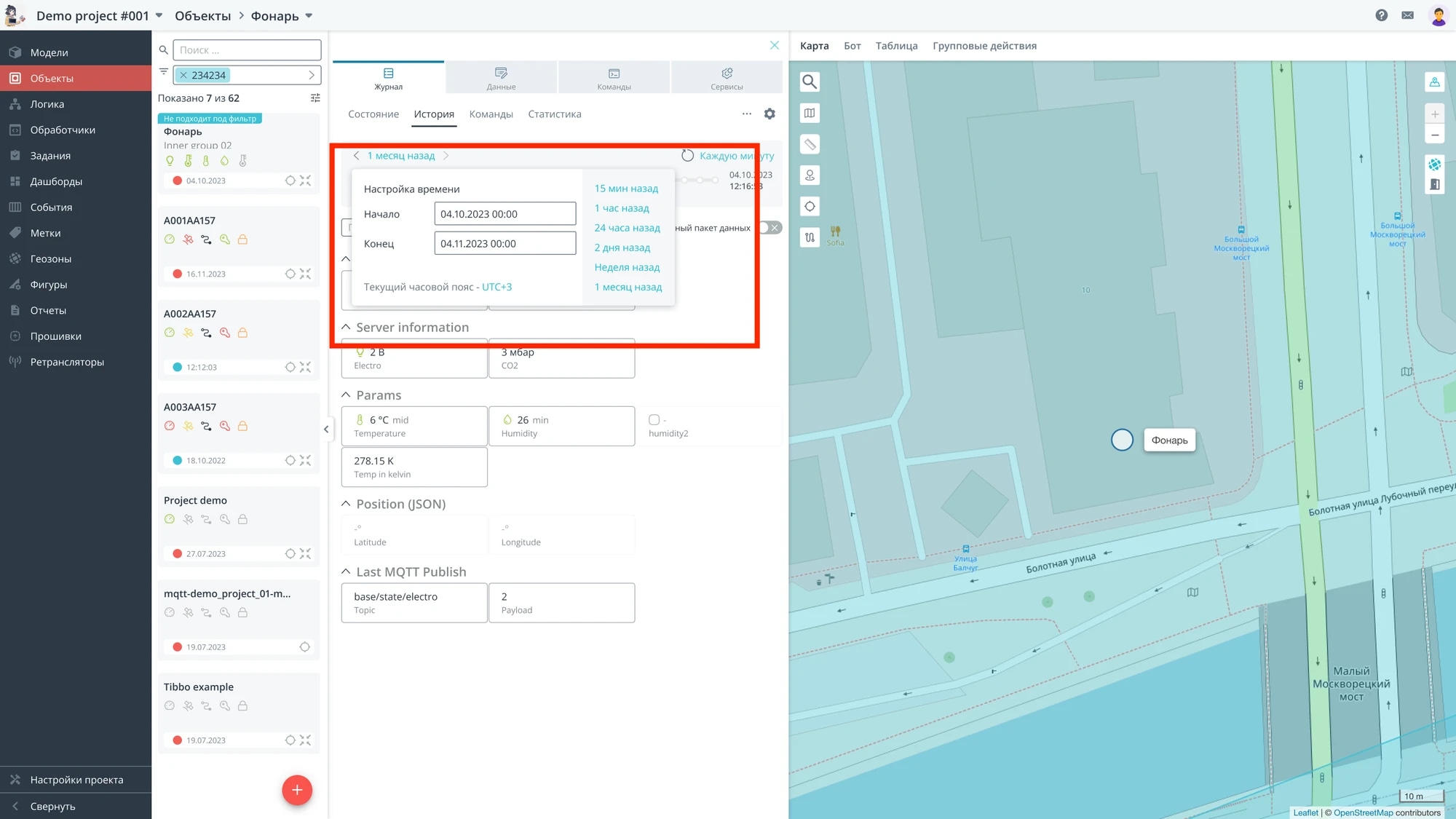Toggle the пакет данных switch
Image resolution: width=1456 pixels, height=819 pixels.
click(769, 228)
